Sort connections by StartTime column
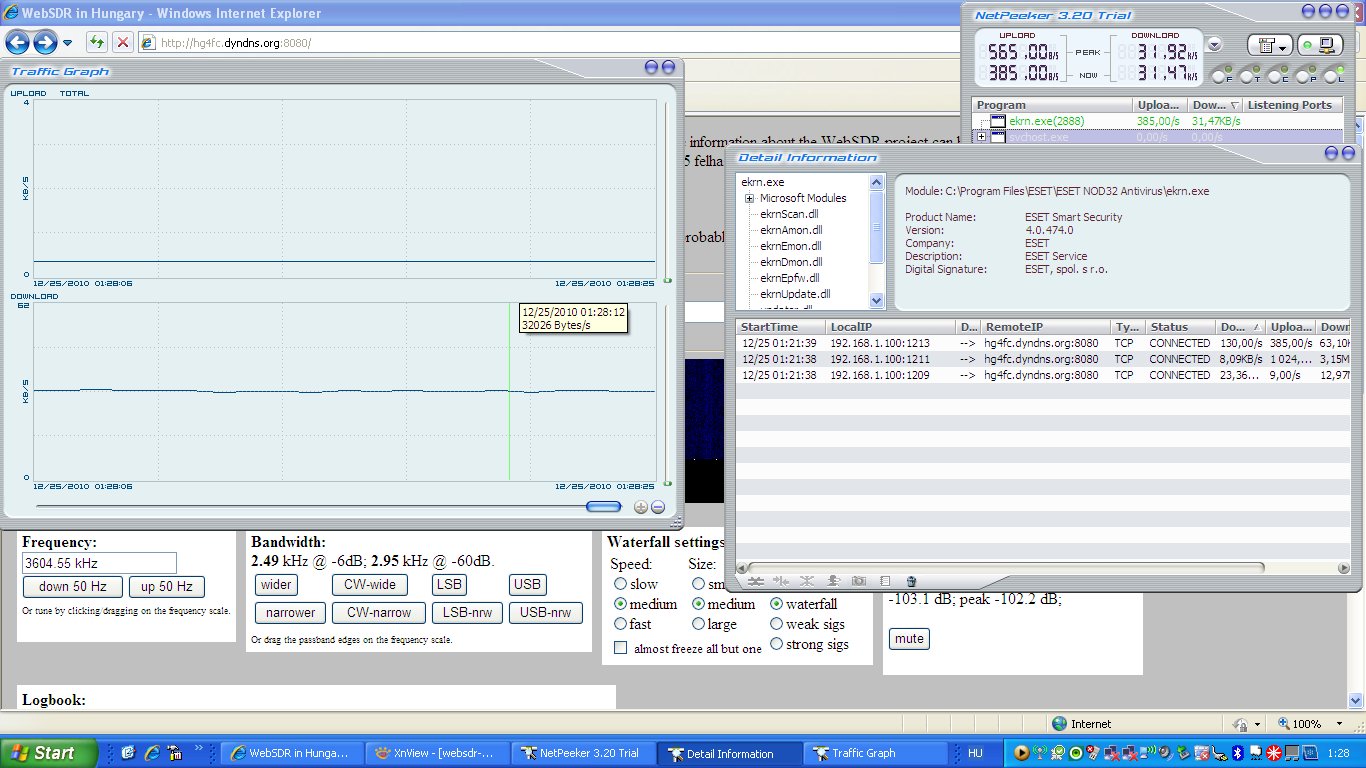 tap(781, 327)
